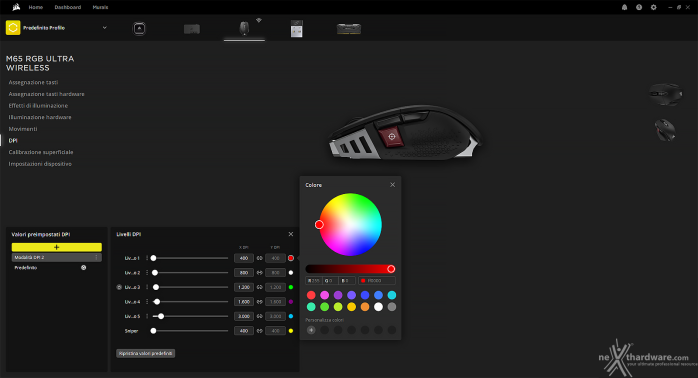Select the AIO cooler device icon

point(139,28)
